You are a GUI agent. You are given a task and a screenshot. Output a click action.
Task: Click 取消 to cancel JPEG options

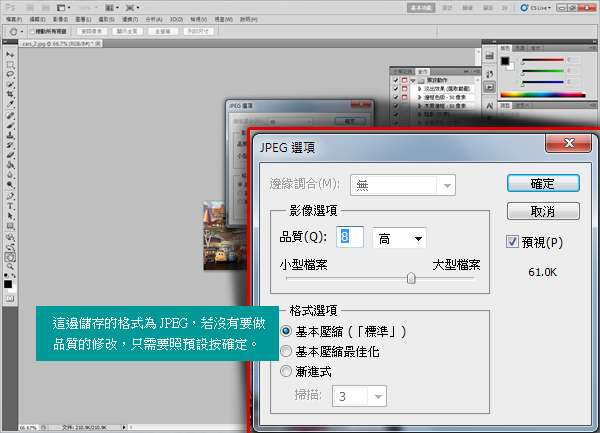coord(543,211)
